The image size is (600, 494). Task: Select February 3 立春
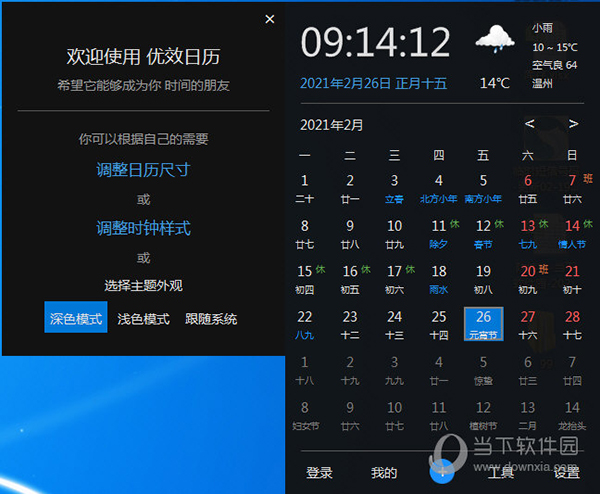[x=394, y=189]
